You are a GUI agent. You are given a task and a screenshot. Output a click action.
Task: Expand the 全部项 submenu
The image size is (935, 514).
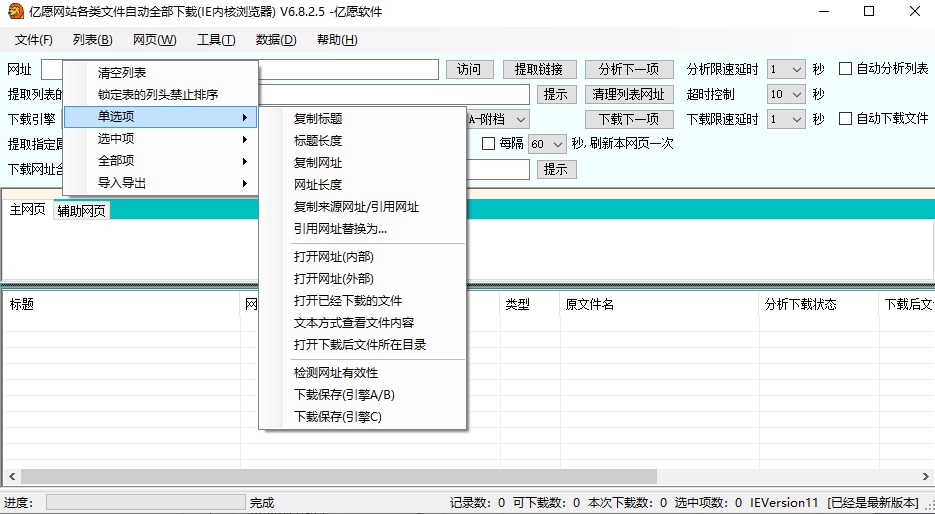(x=161, y=161)
